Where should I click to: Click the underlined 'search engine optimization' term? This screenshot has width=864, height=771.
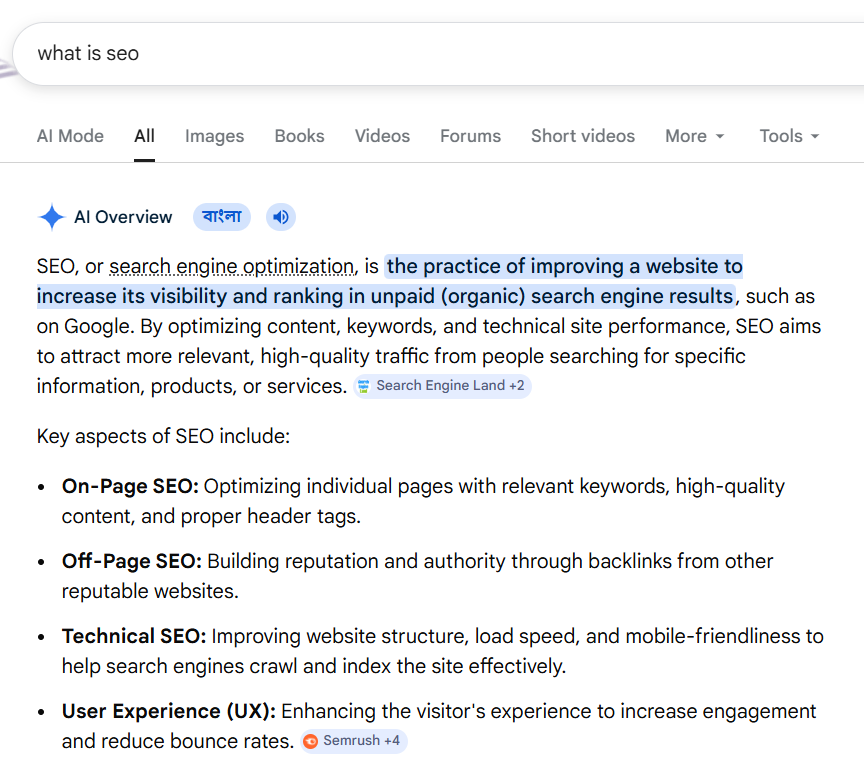tap(231, 267)
